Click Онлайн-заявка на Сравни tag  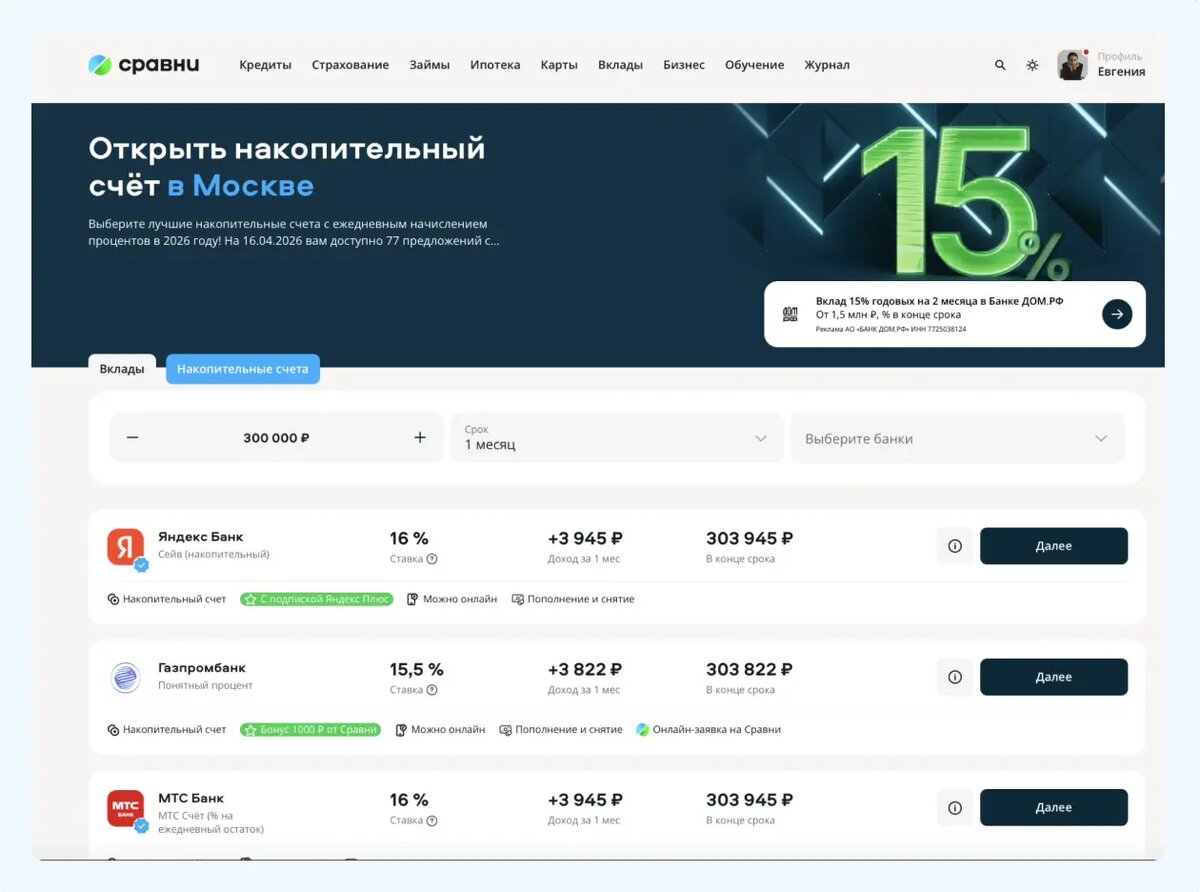coord(708,730)
